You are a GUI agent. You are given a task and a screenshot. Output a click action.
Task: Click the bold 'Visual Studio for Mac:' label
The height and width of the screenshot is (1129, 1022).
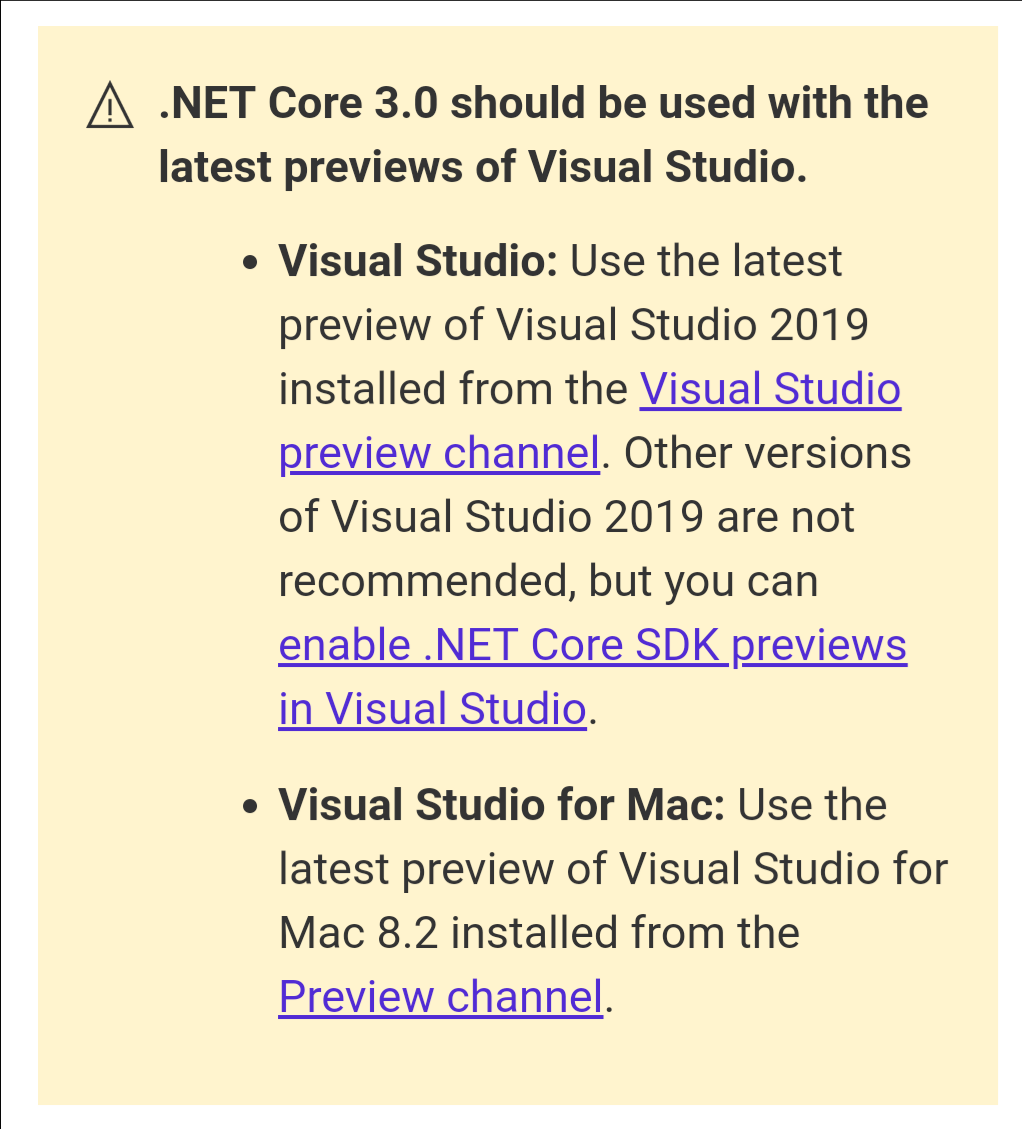click(x=501, y=804)
